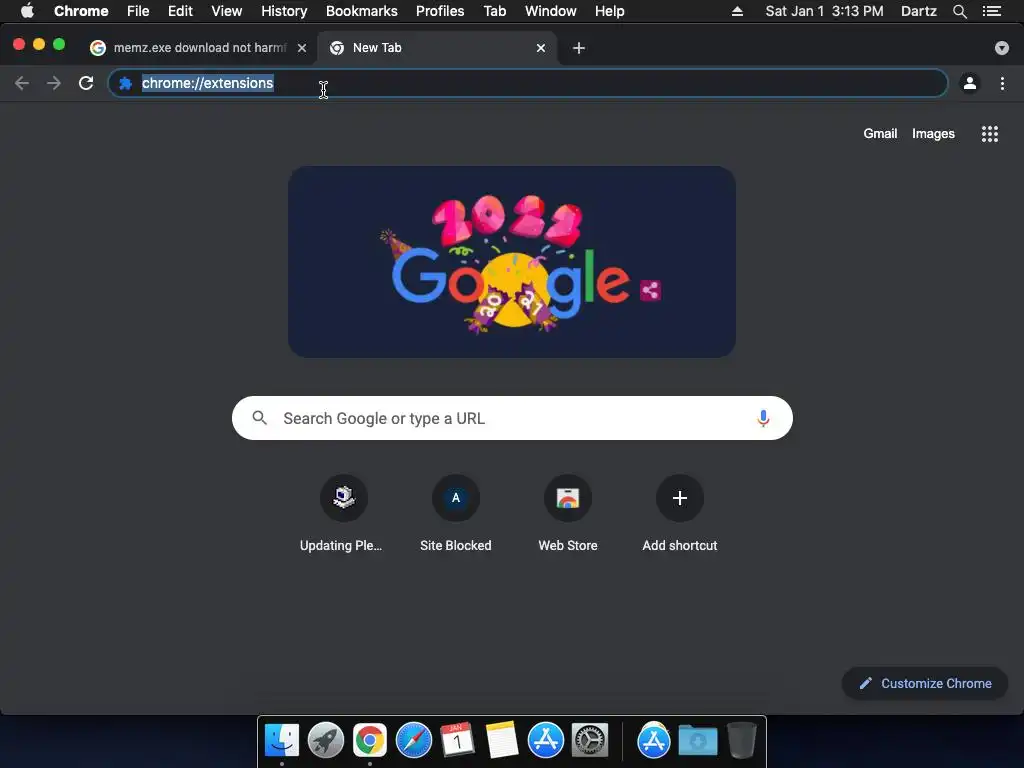Switch to the memz.exe download tab

199,48
